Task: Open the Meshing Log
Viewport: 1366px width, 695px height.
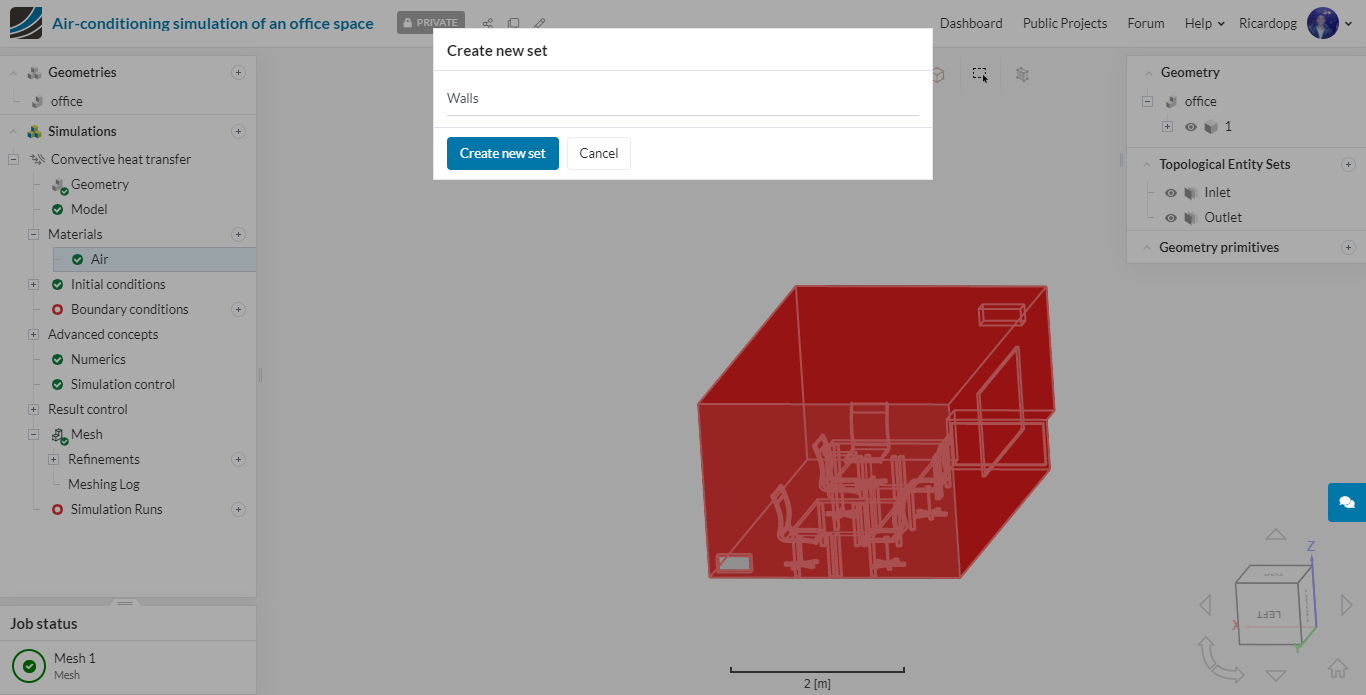Action: coord(104,484)
